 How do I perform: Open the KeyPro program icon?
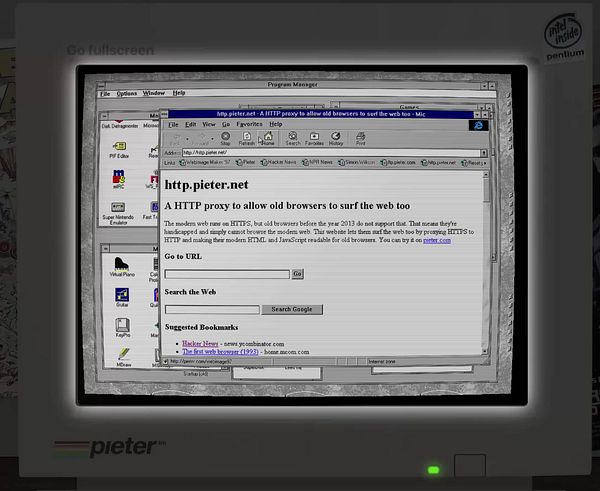pyautogui.click(x=122, y=328)
